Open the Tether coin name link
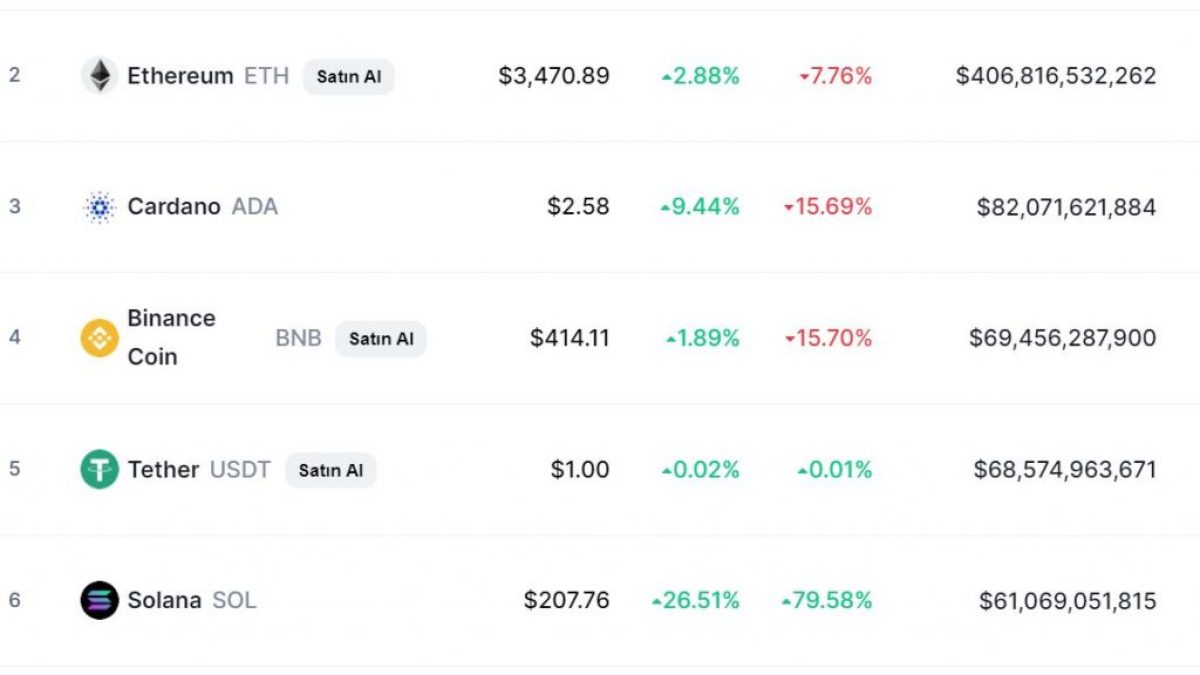This screenshot has height=675, width=1200. [163, 469]
